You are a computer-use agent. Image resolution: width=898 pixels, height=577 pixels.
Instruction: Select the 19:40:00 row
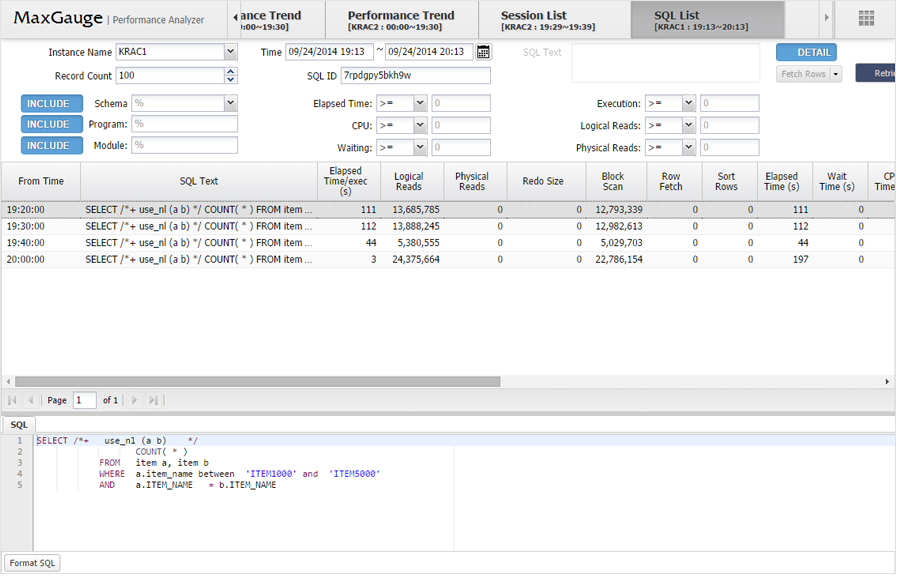pos(448,243)
